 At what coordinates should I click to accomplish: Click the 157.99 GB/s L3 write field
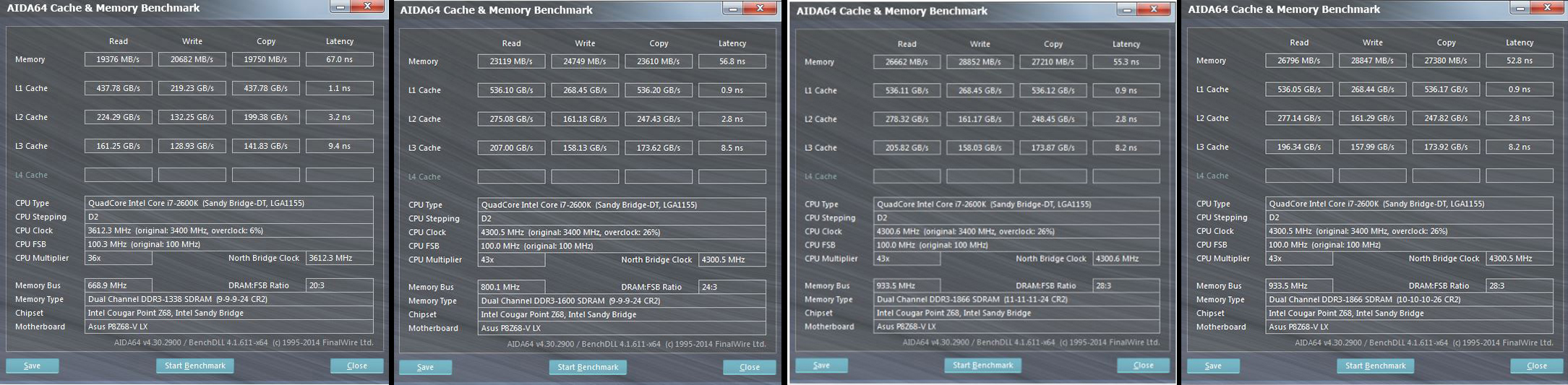(1373, 147)
